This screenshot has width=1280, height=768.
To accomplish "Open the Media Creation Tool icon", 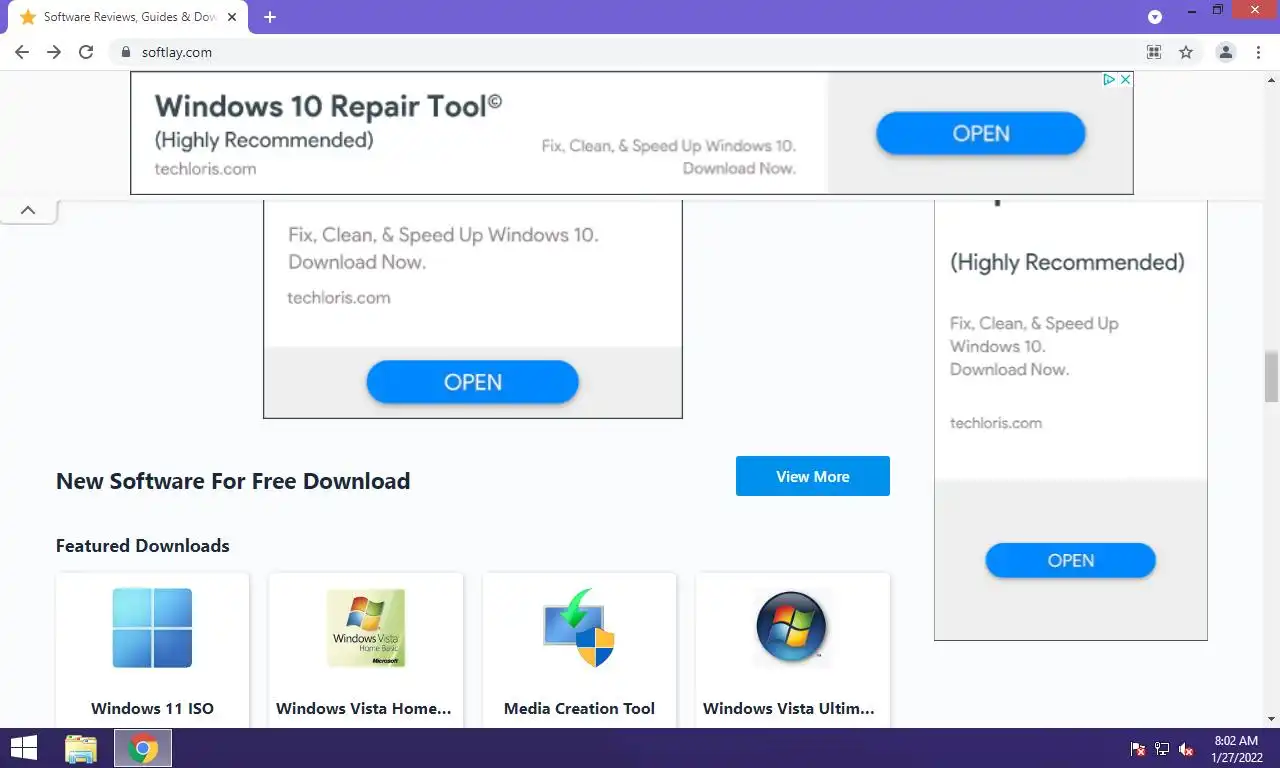I will (x=579, y=628).
